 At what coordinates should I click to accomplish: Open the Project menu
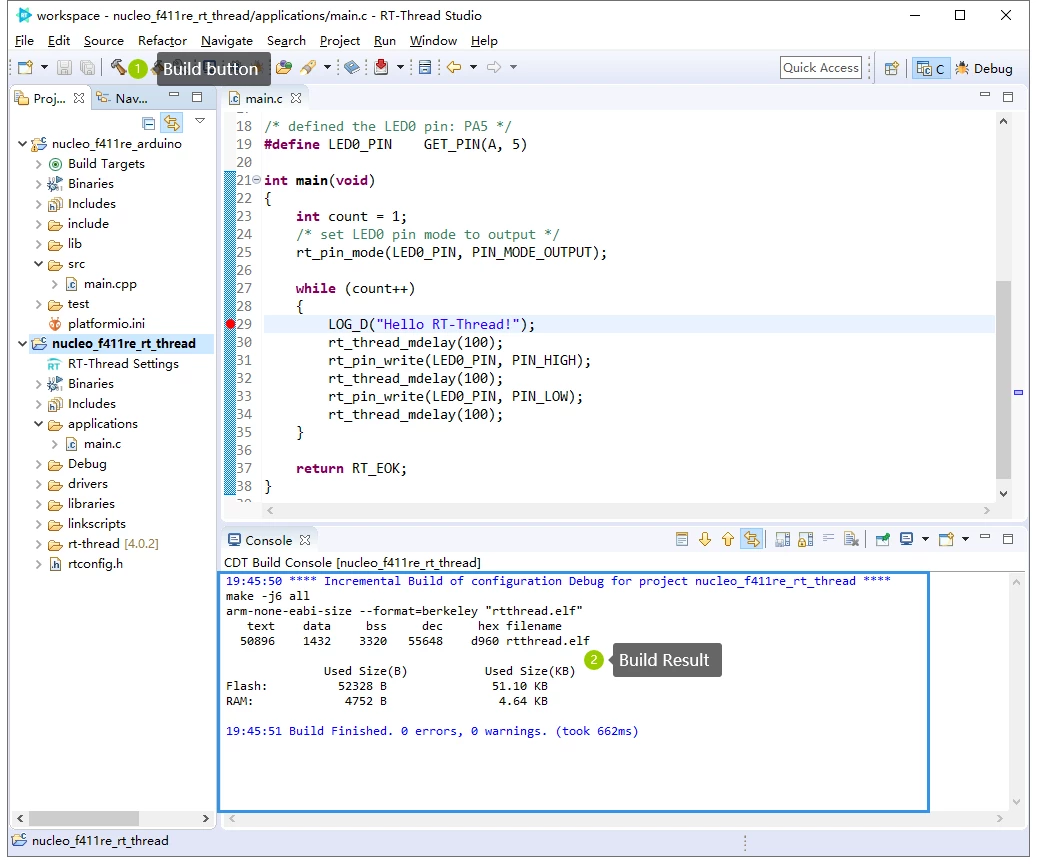click(x=339, y=40)
